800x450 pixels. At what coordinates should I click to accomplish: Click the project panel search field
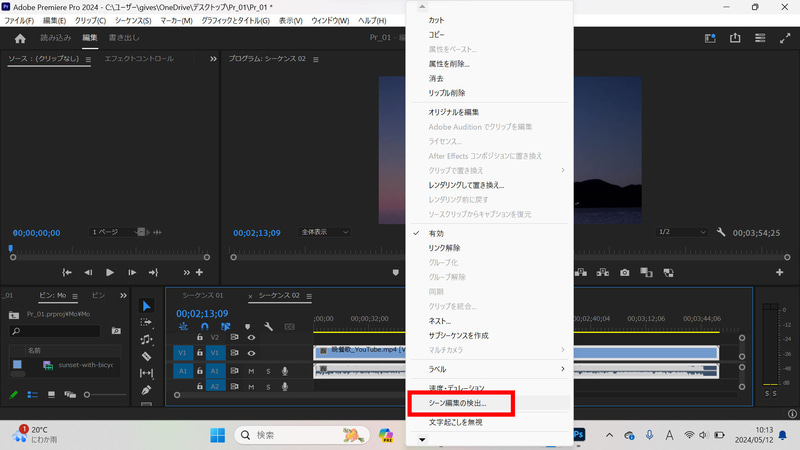tap(55, 331)
